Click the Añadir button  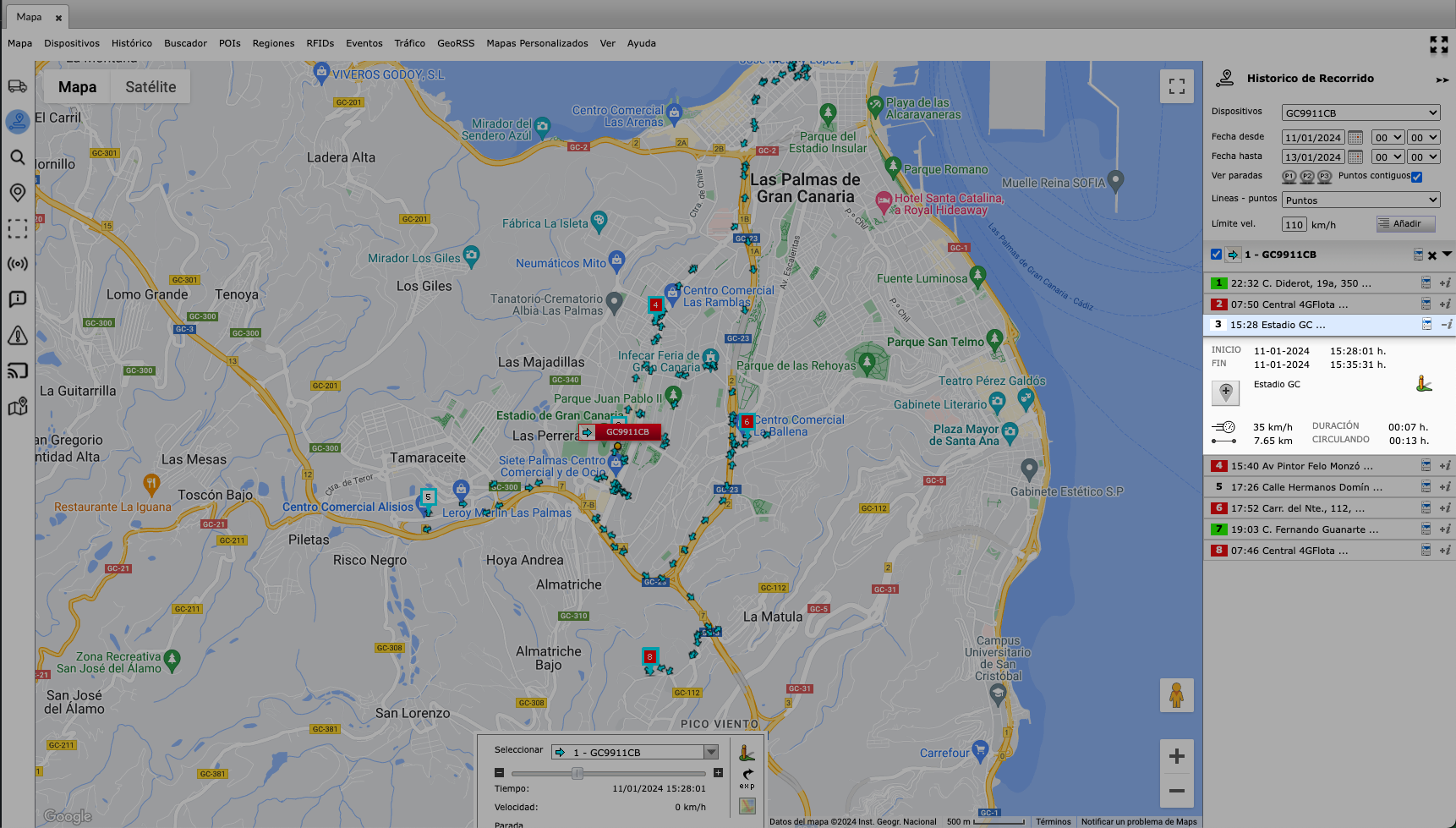pyautogui.click(x=1404, y=223)
